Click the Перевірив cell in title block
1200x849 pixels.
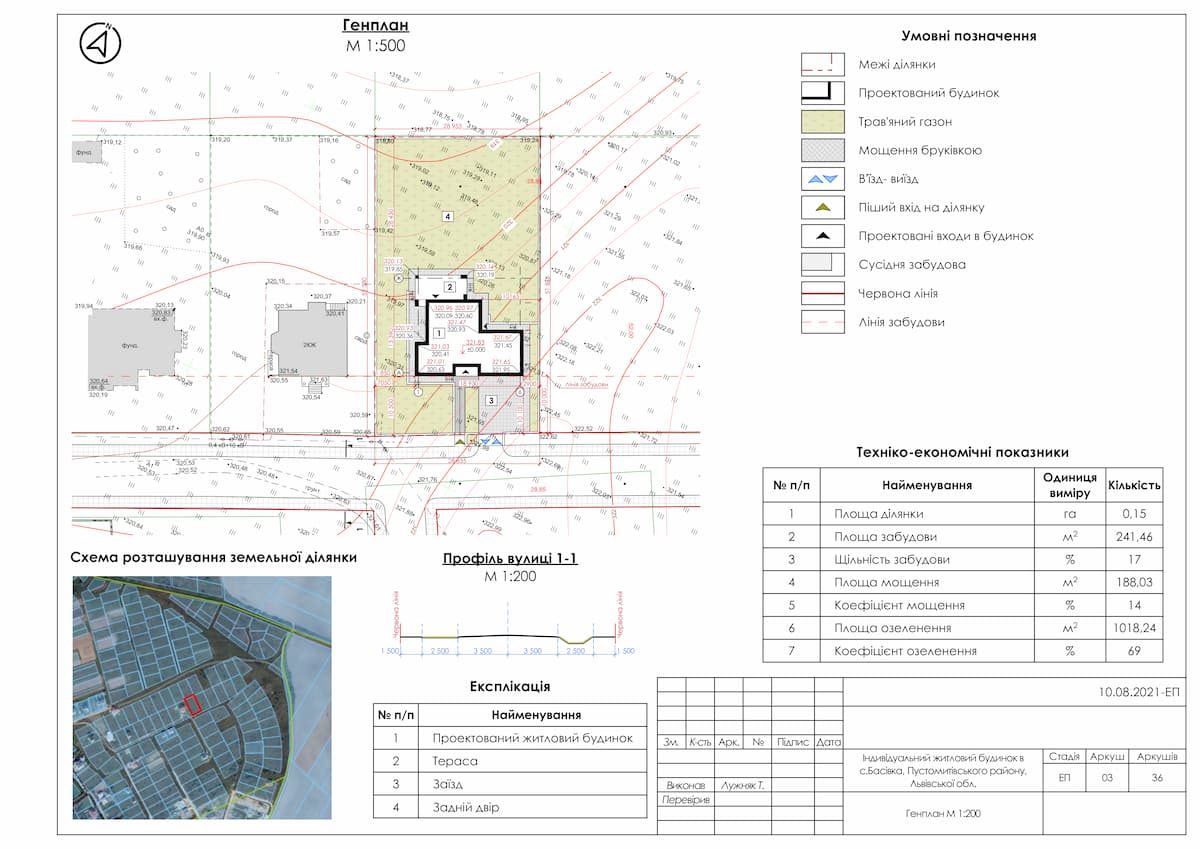(685, 802)
